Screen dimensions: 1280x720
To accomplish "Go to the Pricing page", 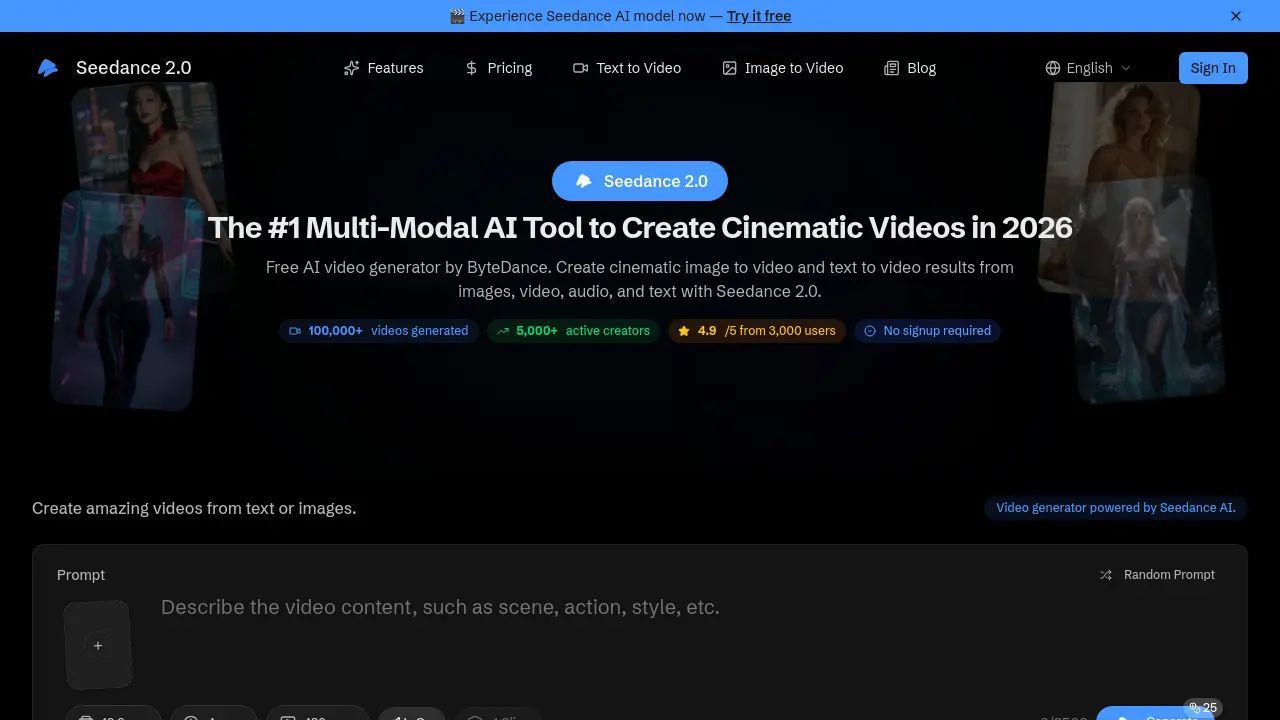I will (498, 68).
